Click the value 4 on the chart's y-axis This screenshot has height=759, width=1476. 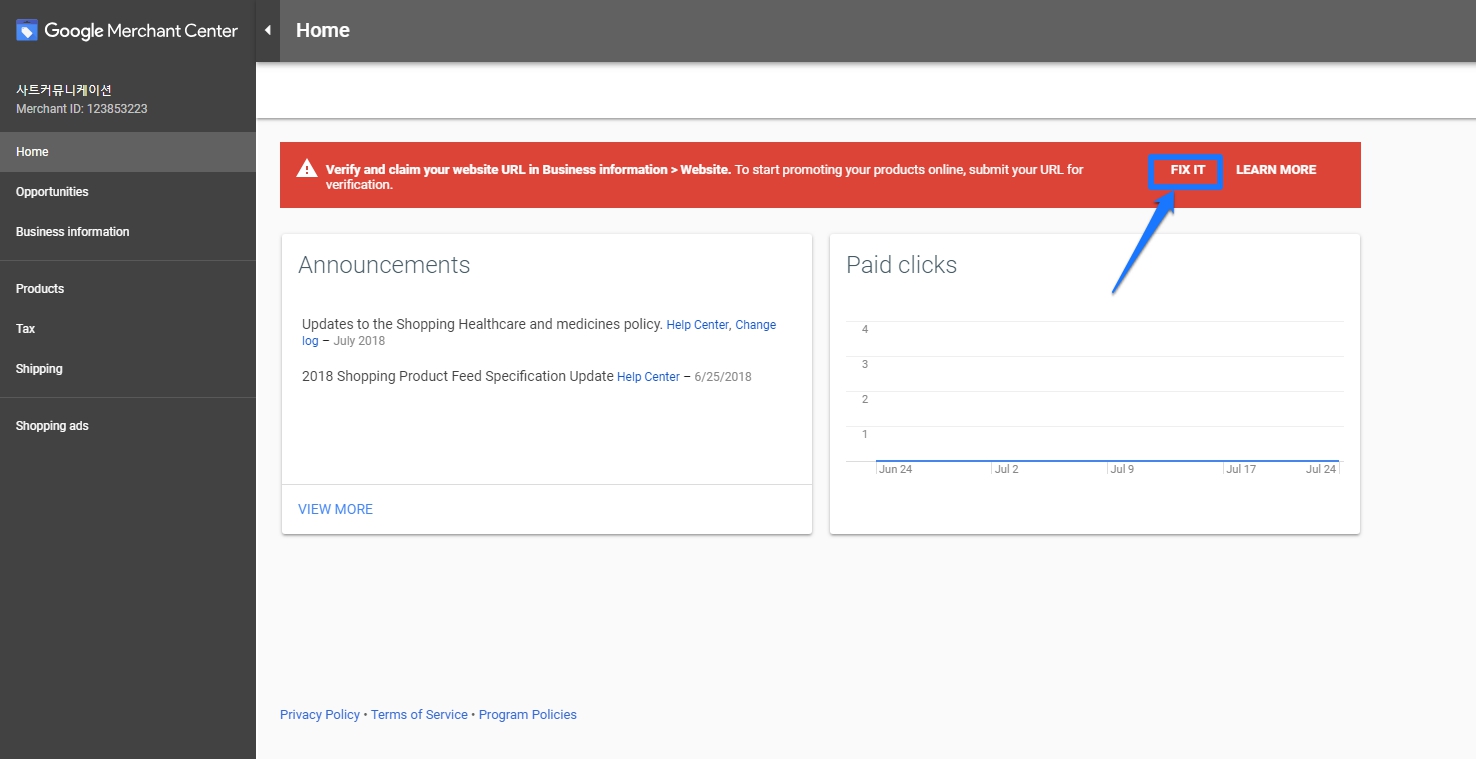pyautogui.click(x=865, y=330)
